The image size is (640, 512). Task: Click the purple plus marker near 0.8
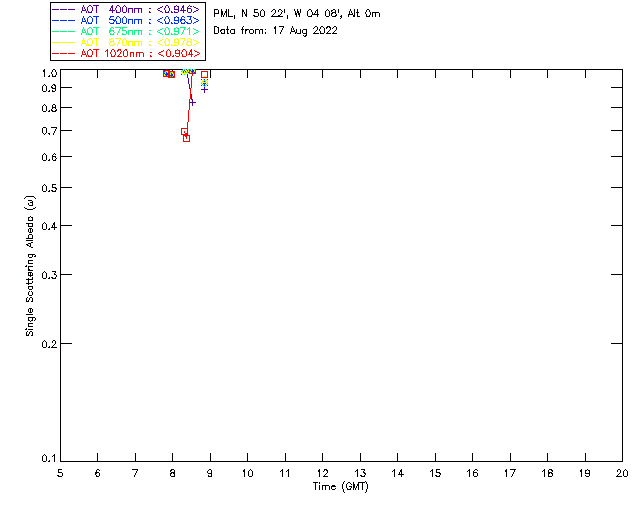click(192, 102)
